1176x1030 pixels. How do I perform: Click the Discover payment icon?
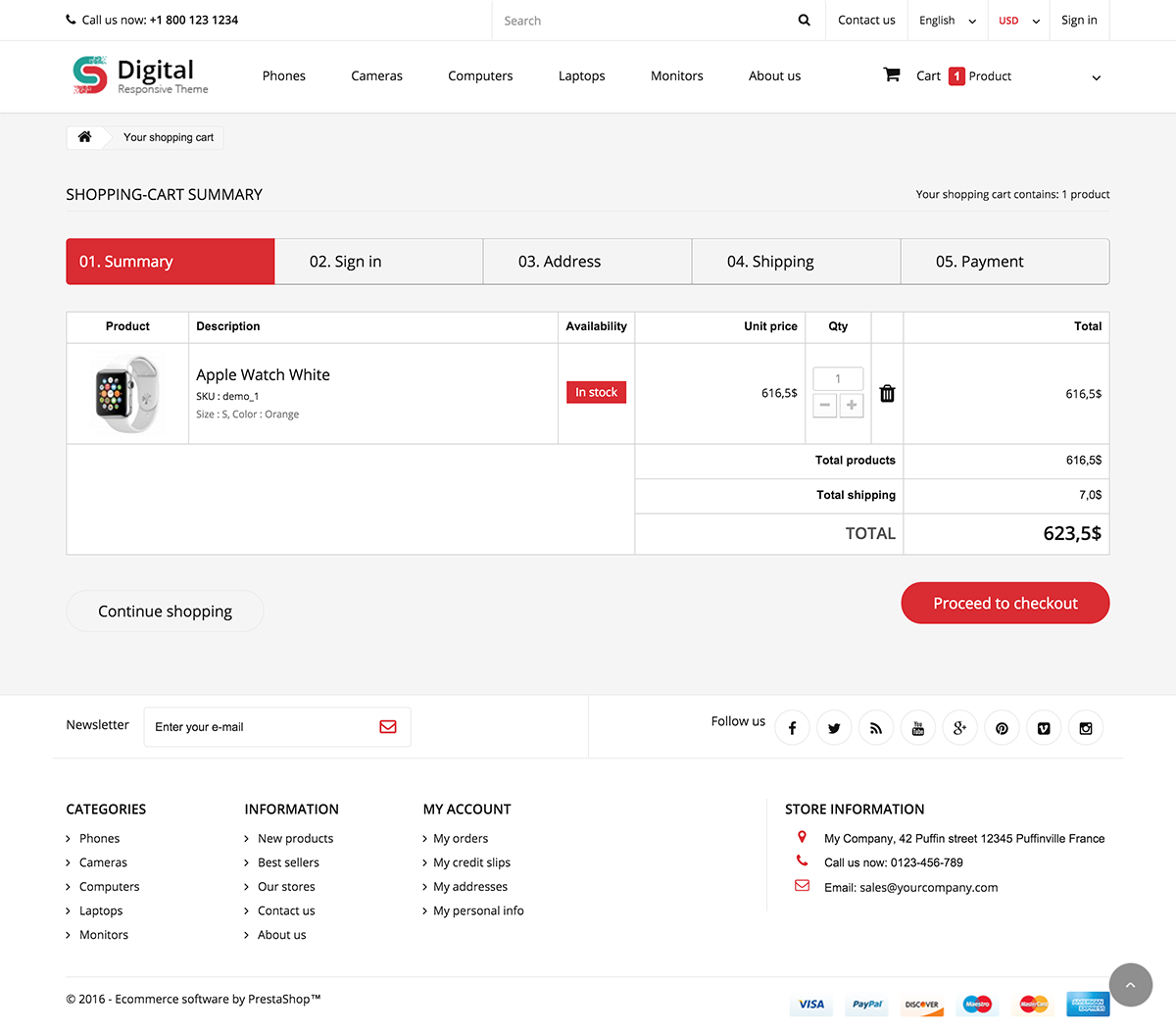pos(922,1004)
